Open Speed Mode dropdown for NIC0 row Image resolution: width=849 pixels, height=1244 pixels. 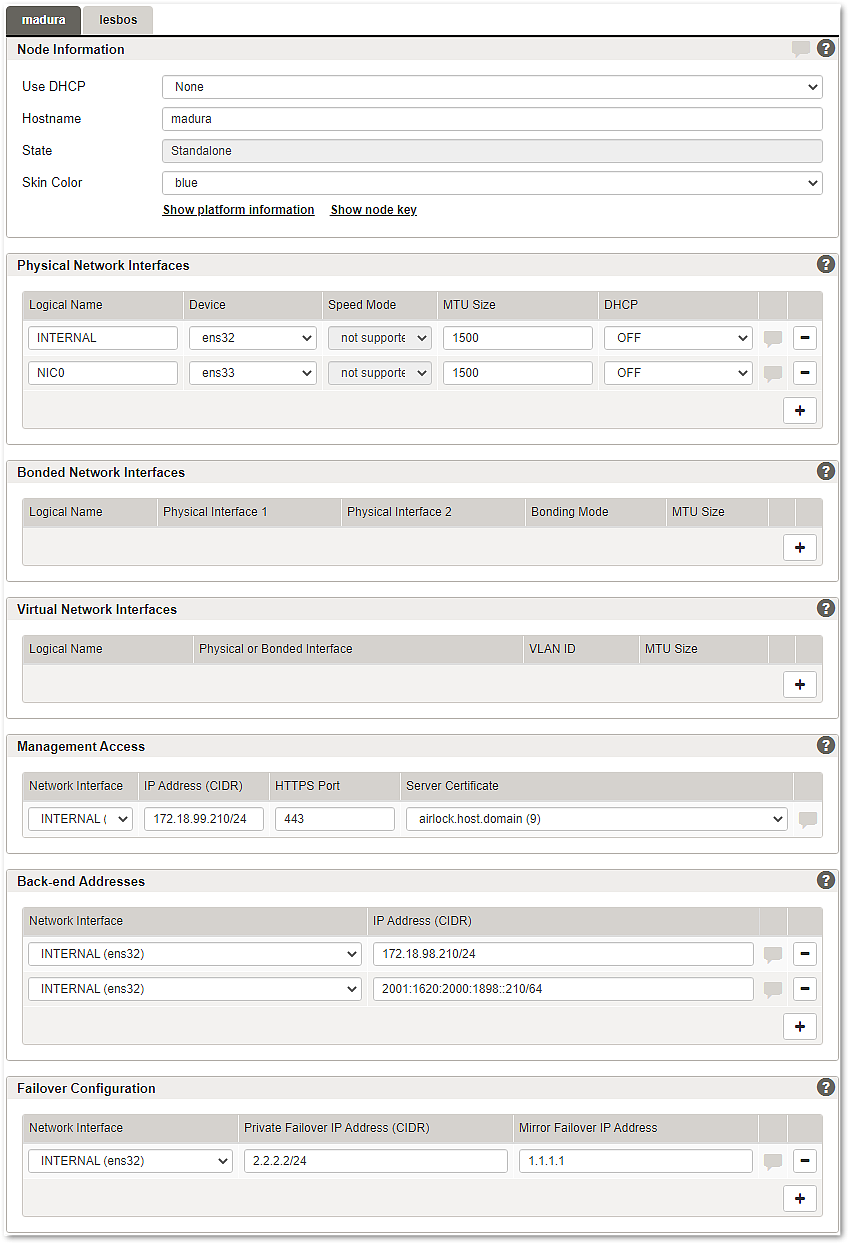[x=380, y=373]
